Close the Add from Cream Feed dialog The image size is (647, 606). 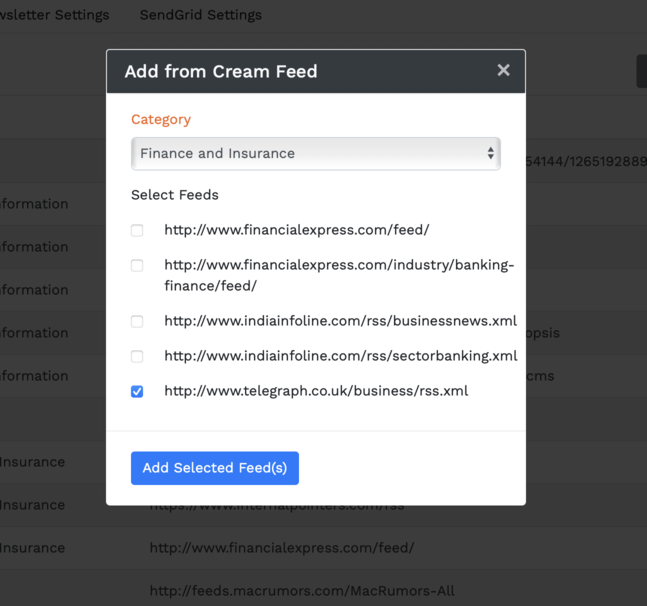coord(503,70)
